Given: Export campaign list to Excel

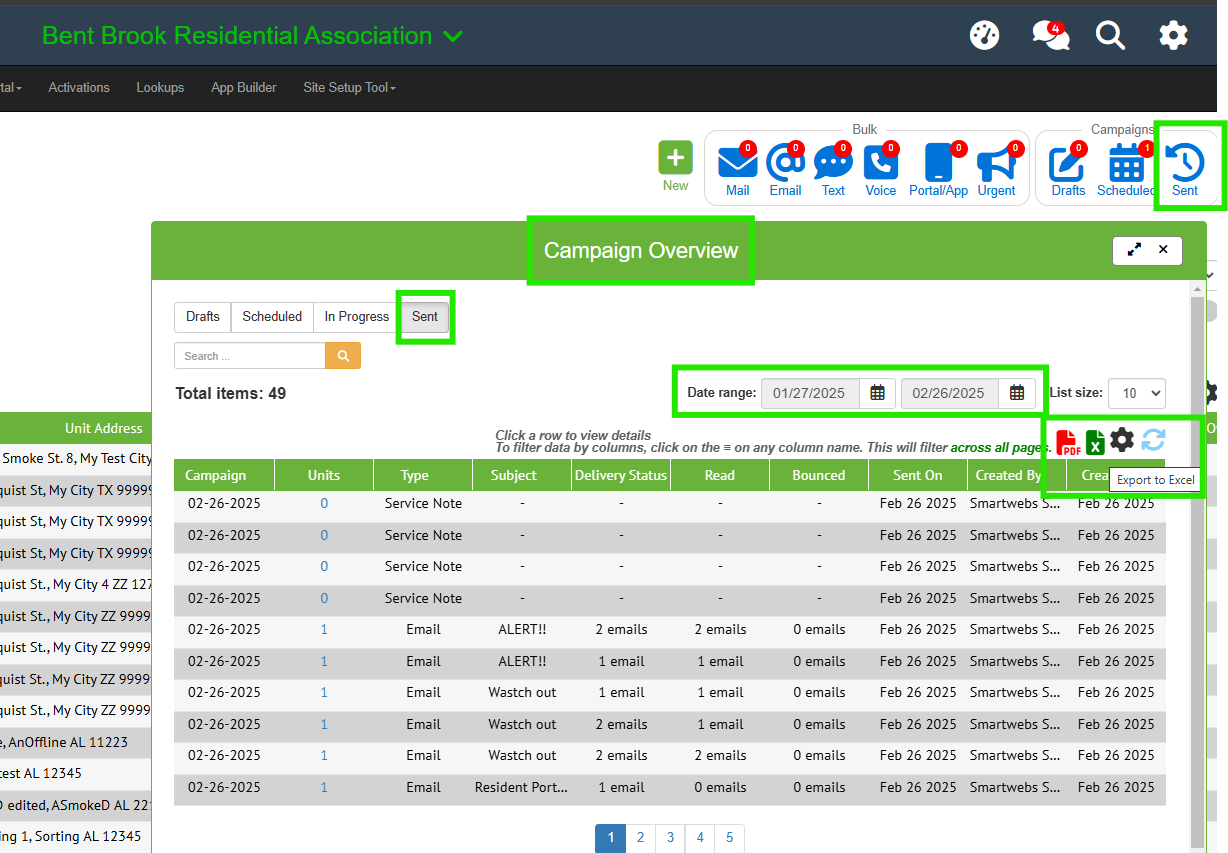Looking at the screenshot, I should pos(1095,441).
